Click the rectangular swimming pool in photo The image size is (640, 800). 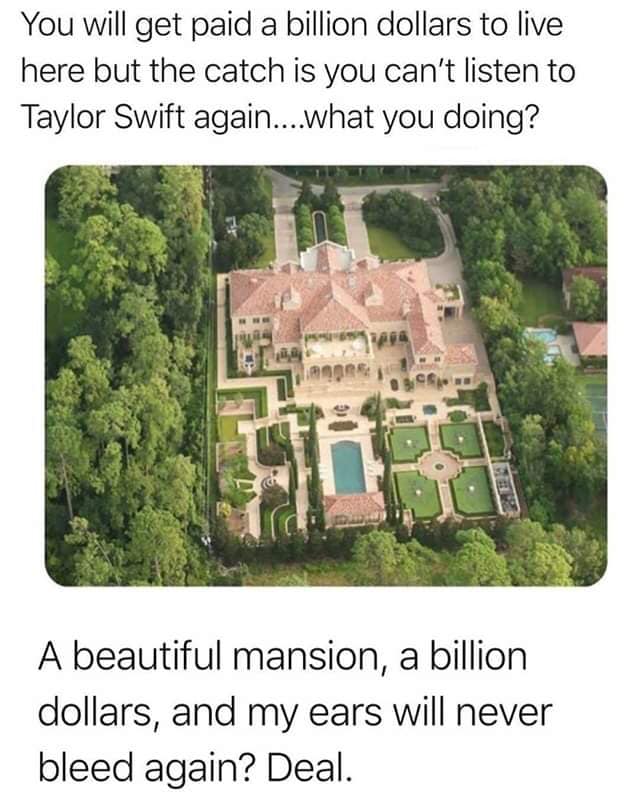click(x=348, y=467)
